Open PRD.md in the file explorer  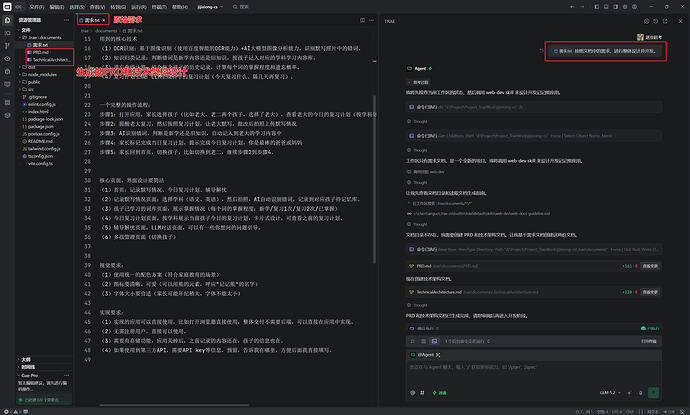click(40, 52)
